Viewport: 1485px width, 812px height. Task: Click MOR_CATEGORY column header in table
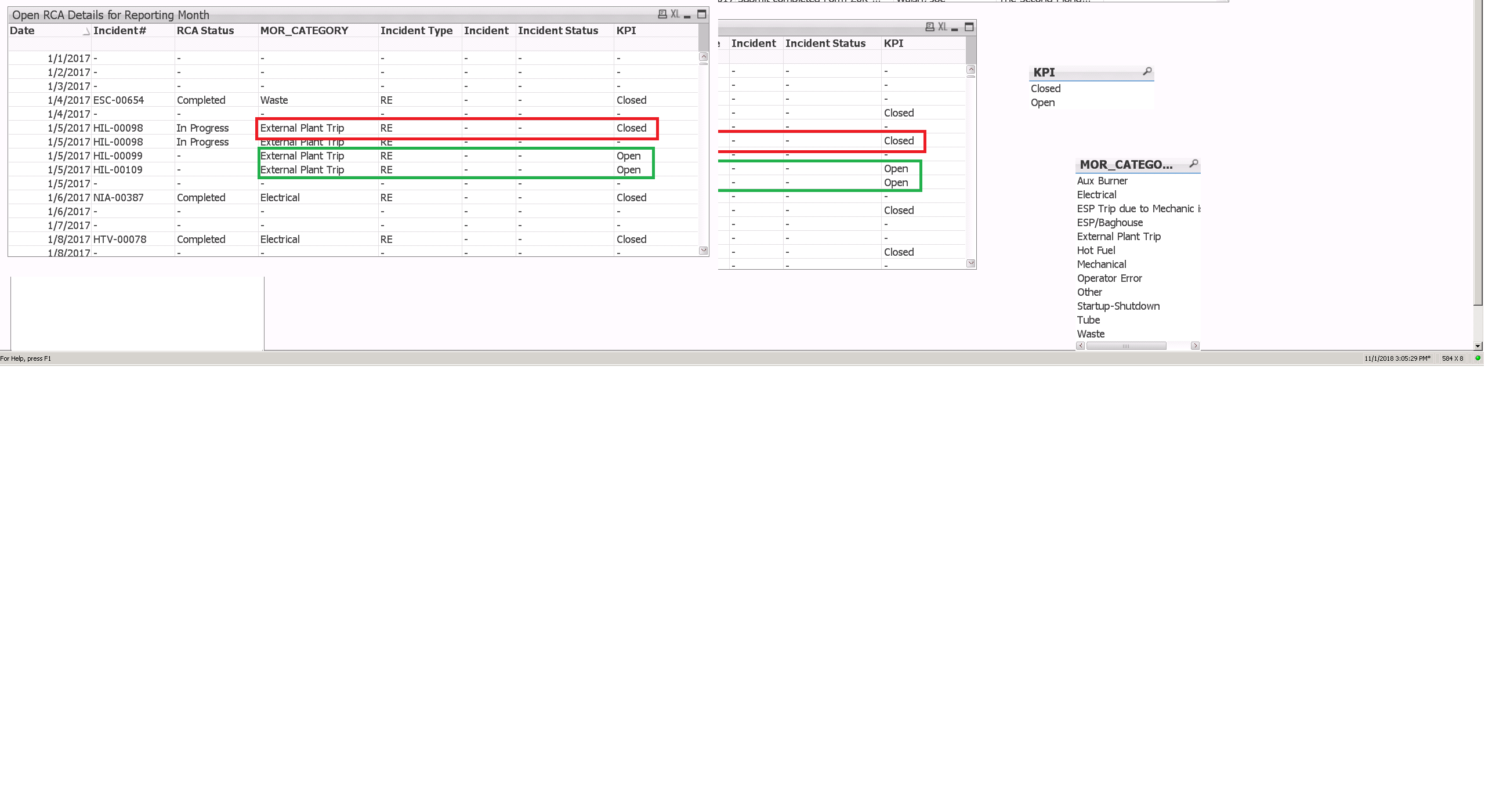(304, 31)
